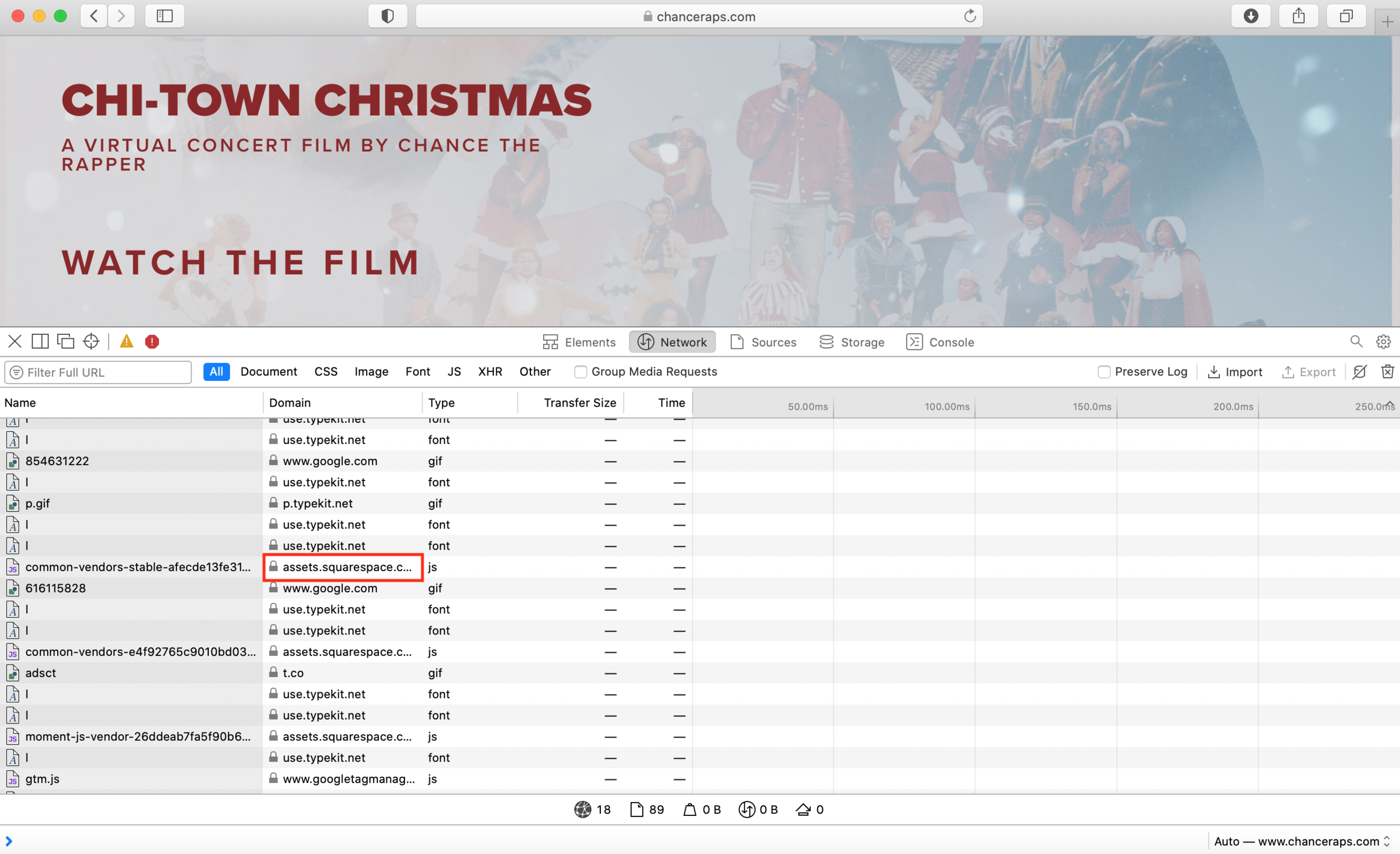Viewport: 1400px width, 854px height.
Task: Click the element selection crosshair icon
Action: 91,342
